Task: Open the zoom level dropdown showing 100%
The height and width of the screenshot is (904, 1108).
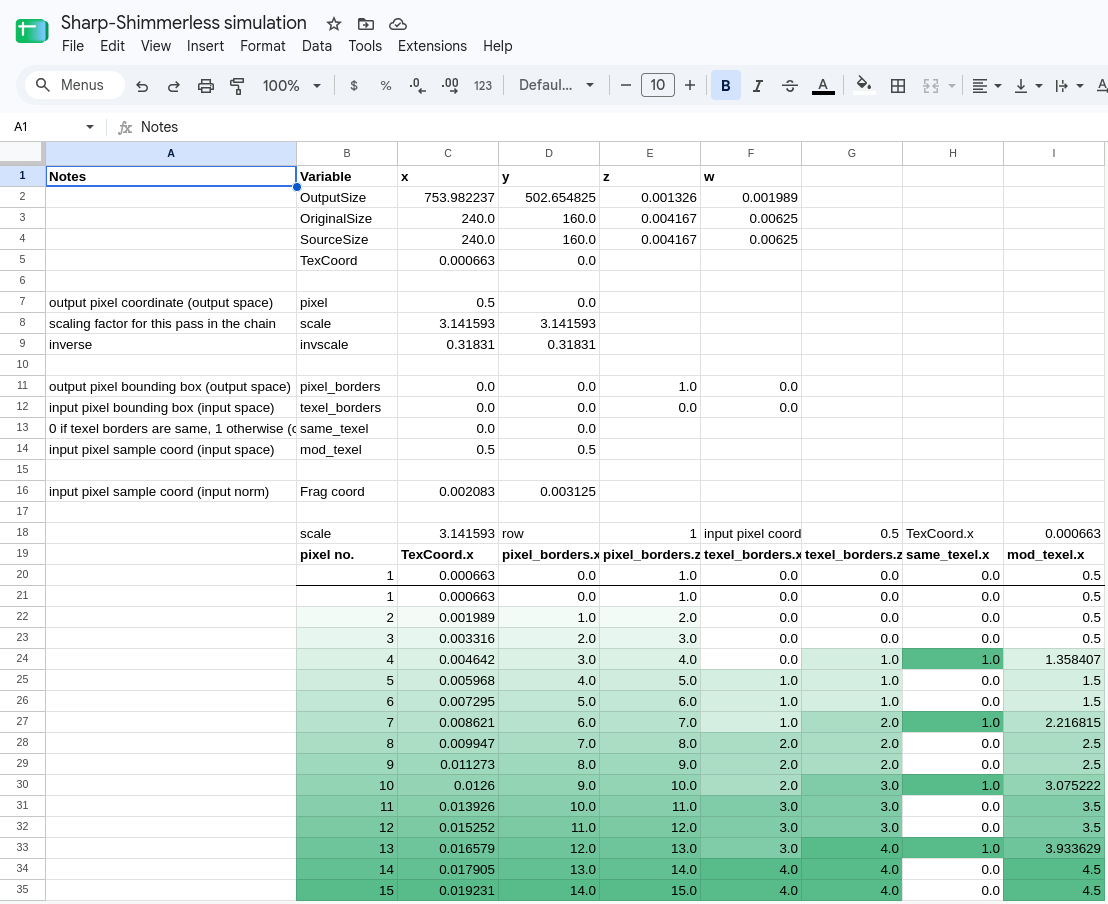Action: tap(292, 86)
